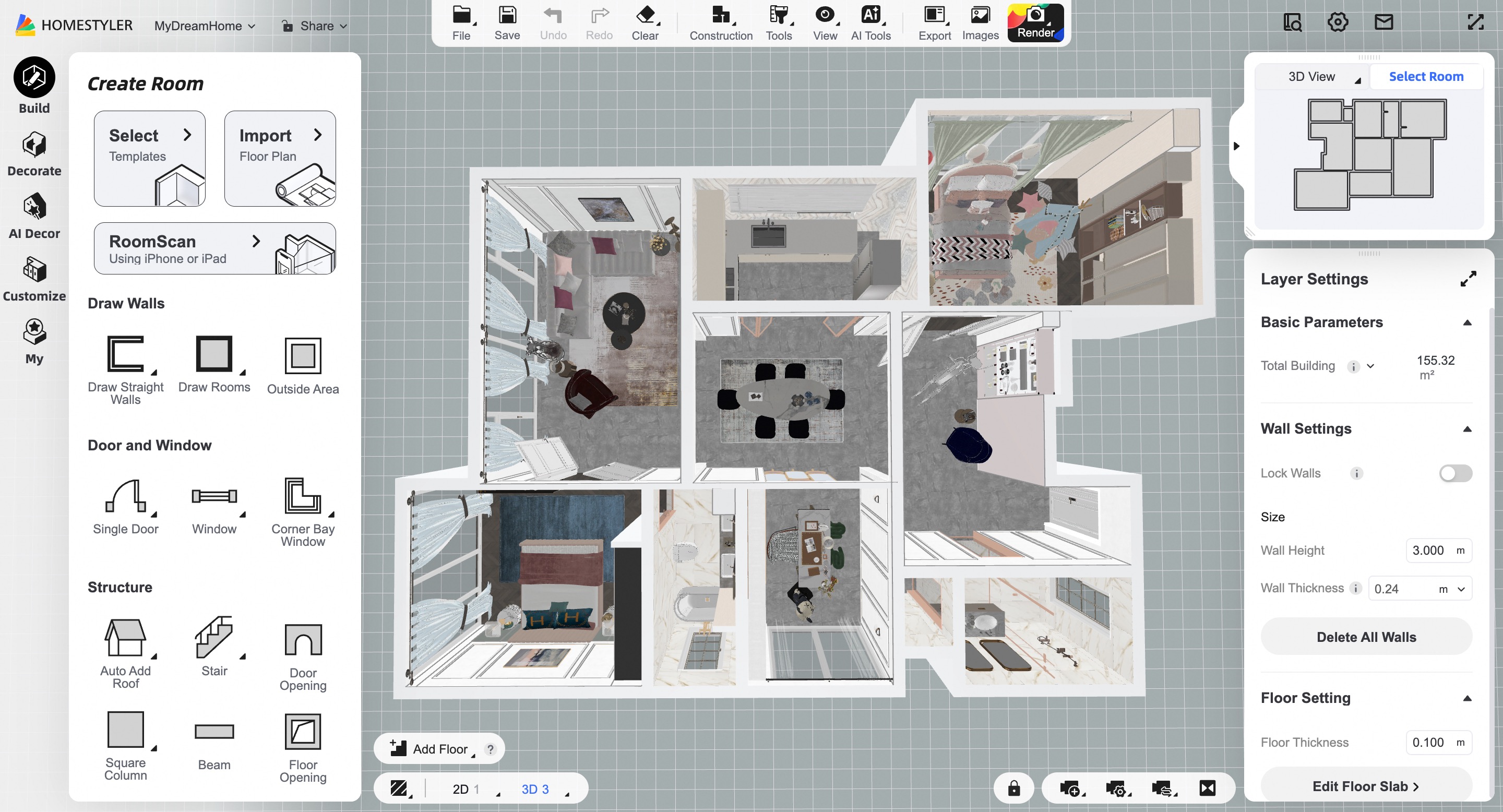Viewport: 1503px width, 812px height.
Task: Open the search document icon
Action: pos(1292,22)
